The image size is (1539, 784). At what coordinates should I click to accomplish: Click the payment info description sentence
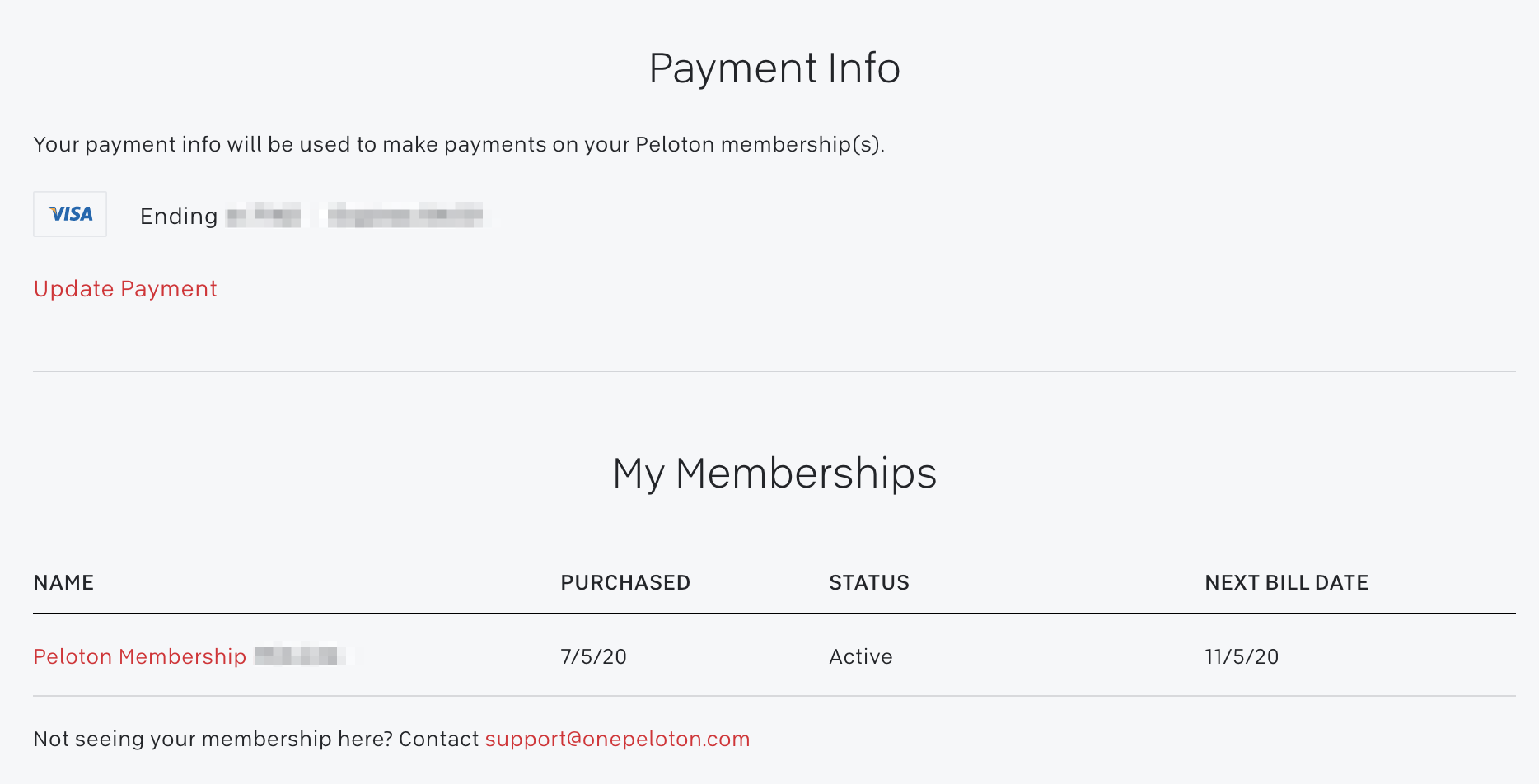459,145
